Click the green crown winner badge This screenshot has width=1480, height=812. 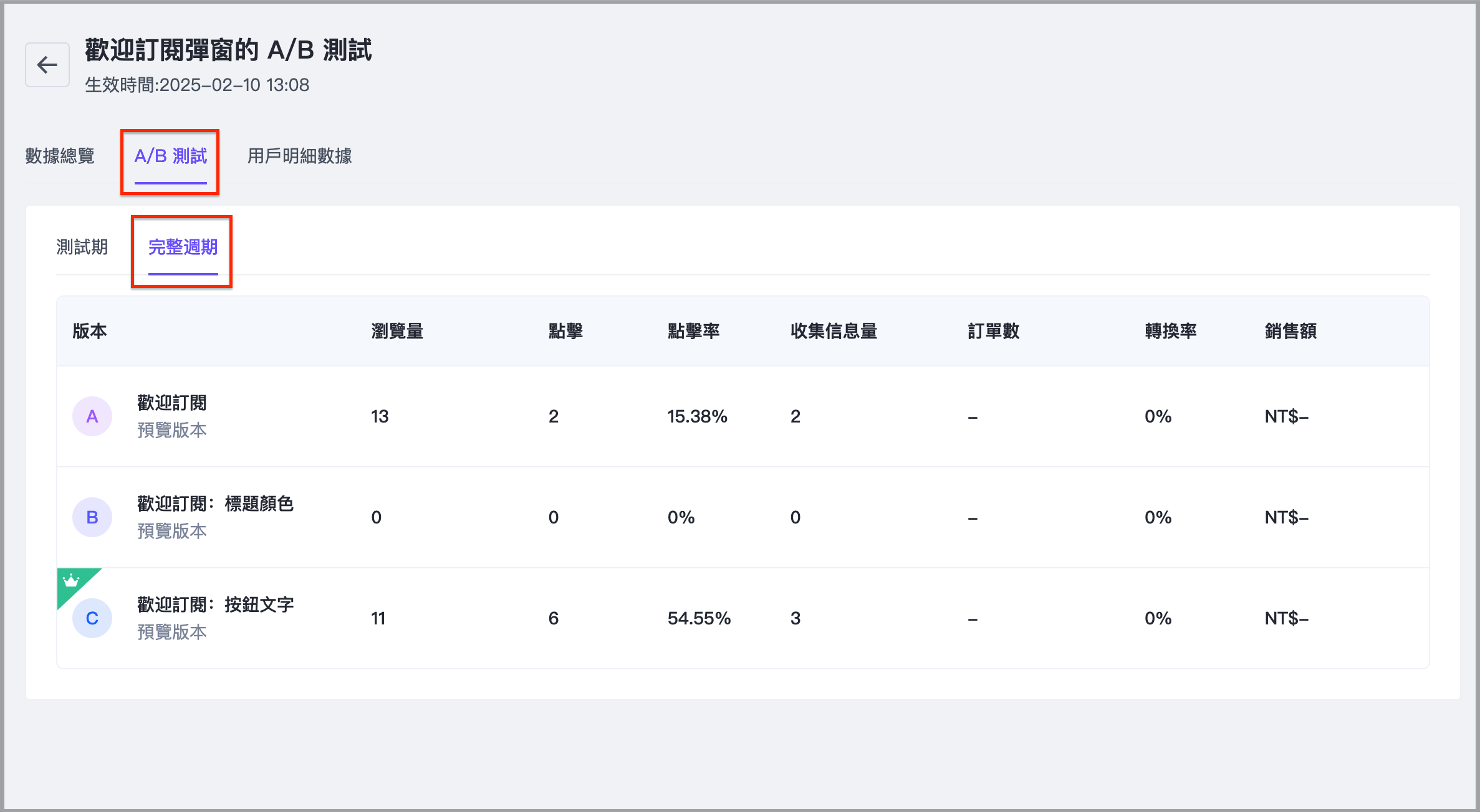tap(71, 581)
